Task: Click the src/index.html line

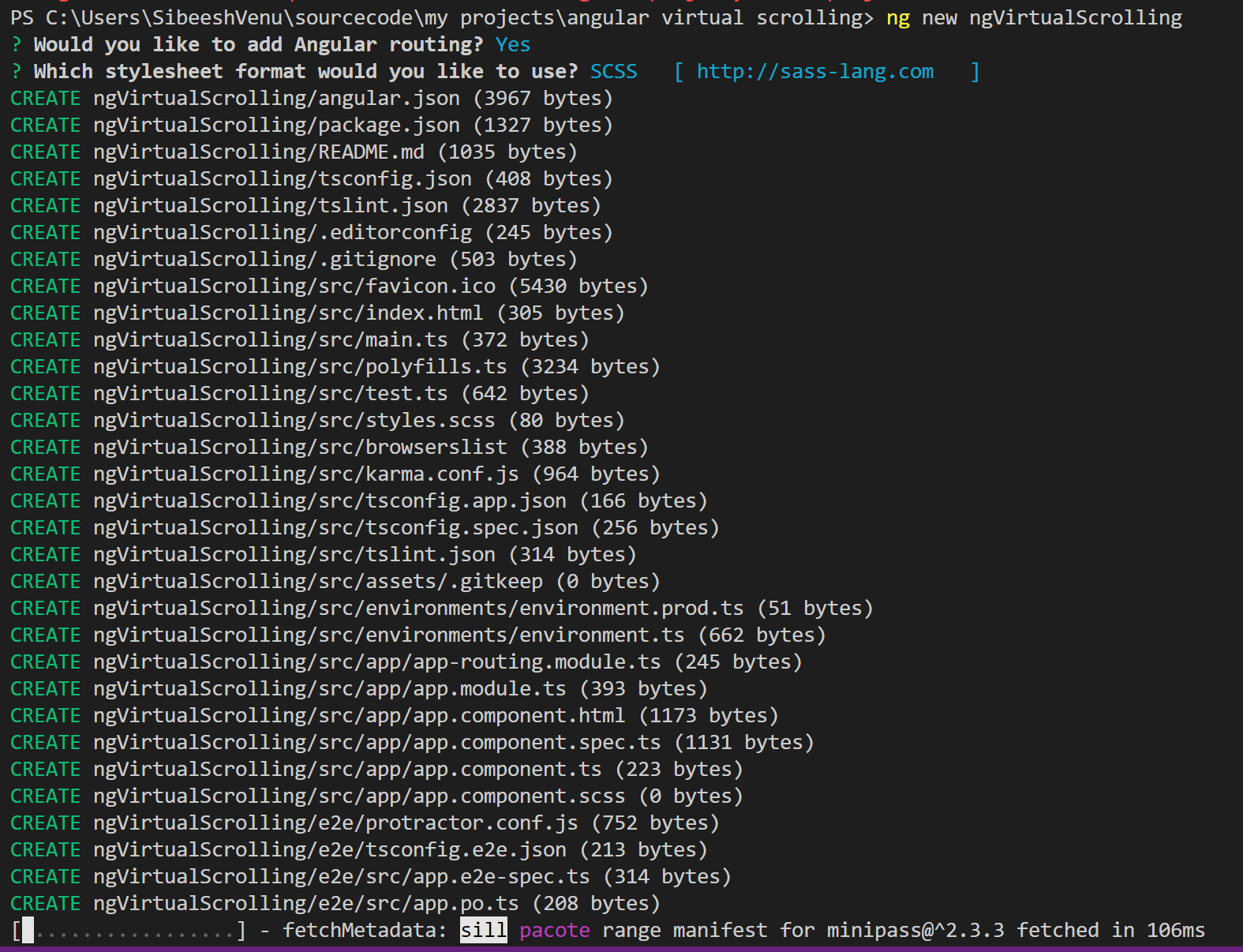Action: (x=317, y=313)
